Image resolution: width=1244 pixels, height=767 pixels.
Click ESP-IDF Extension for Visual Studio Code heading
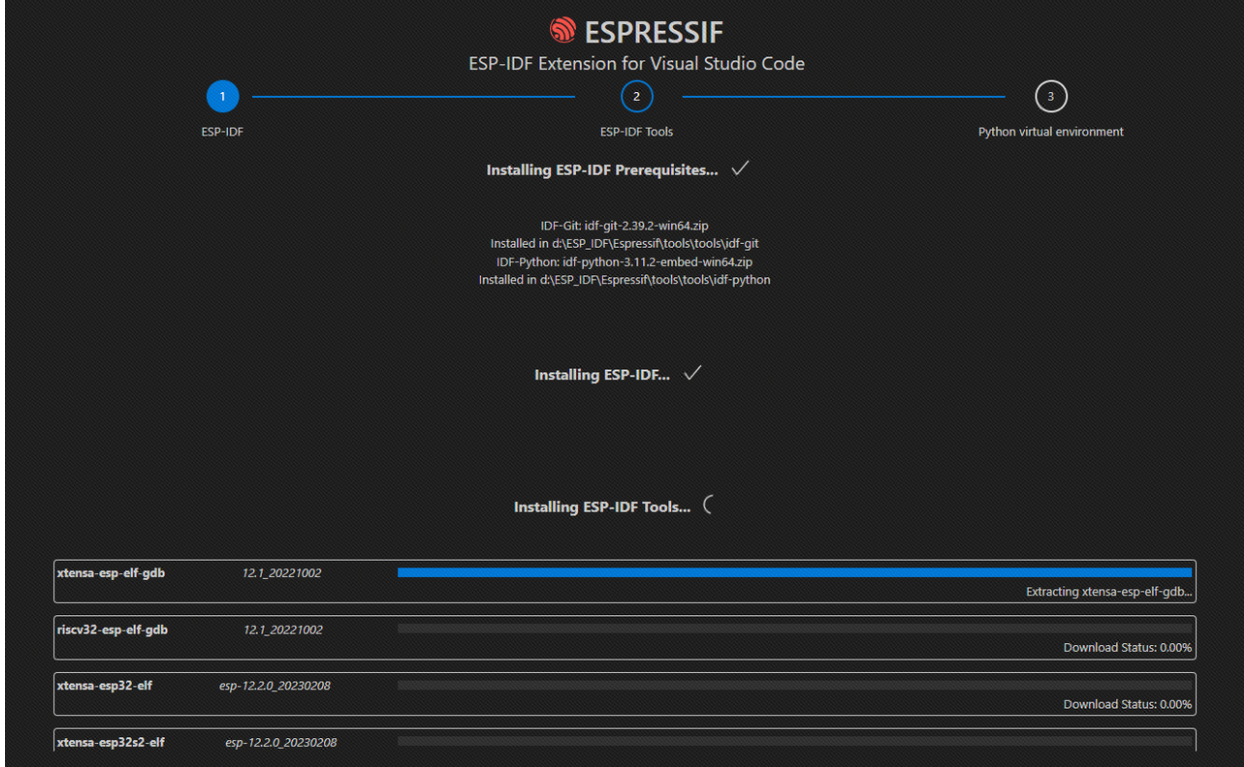click(x=637, y=63)
